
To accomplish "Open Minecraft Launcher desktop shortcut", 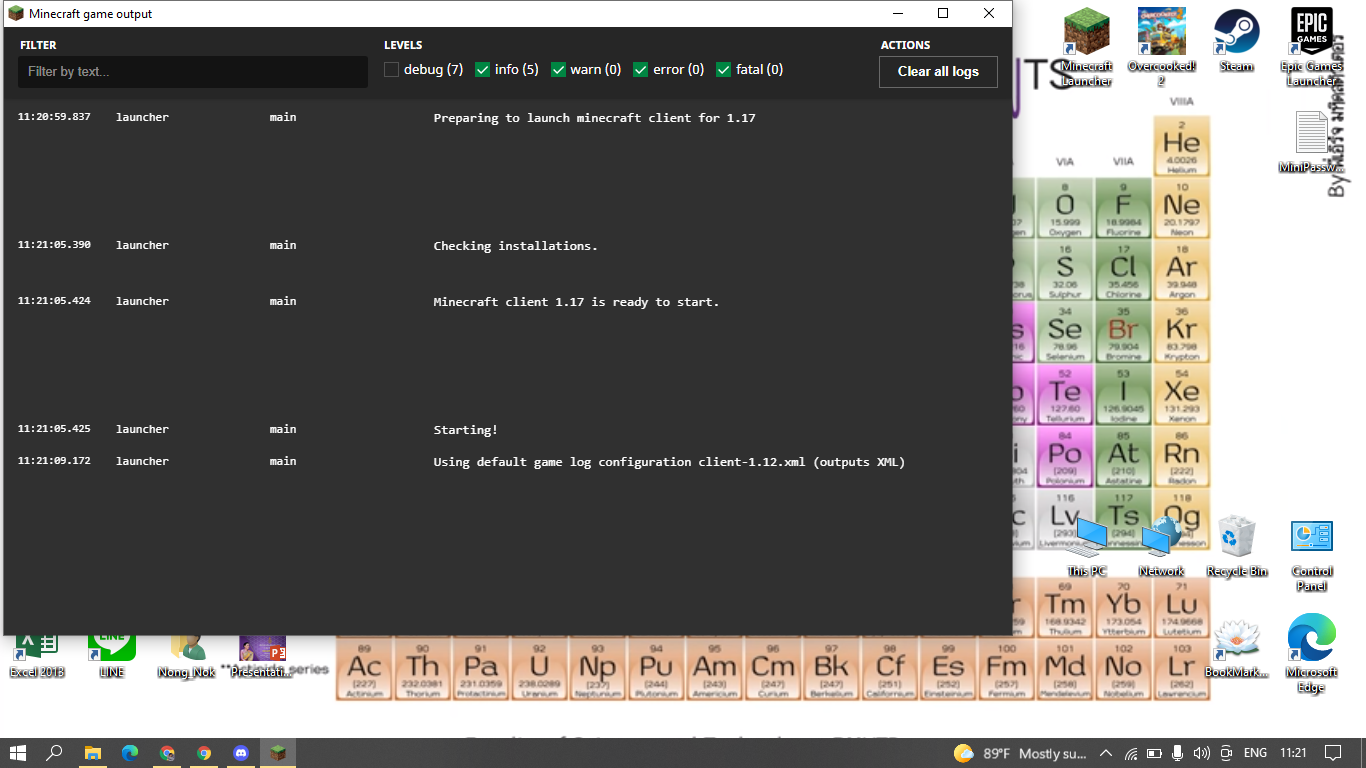I will 1086,47.
